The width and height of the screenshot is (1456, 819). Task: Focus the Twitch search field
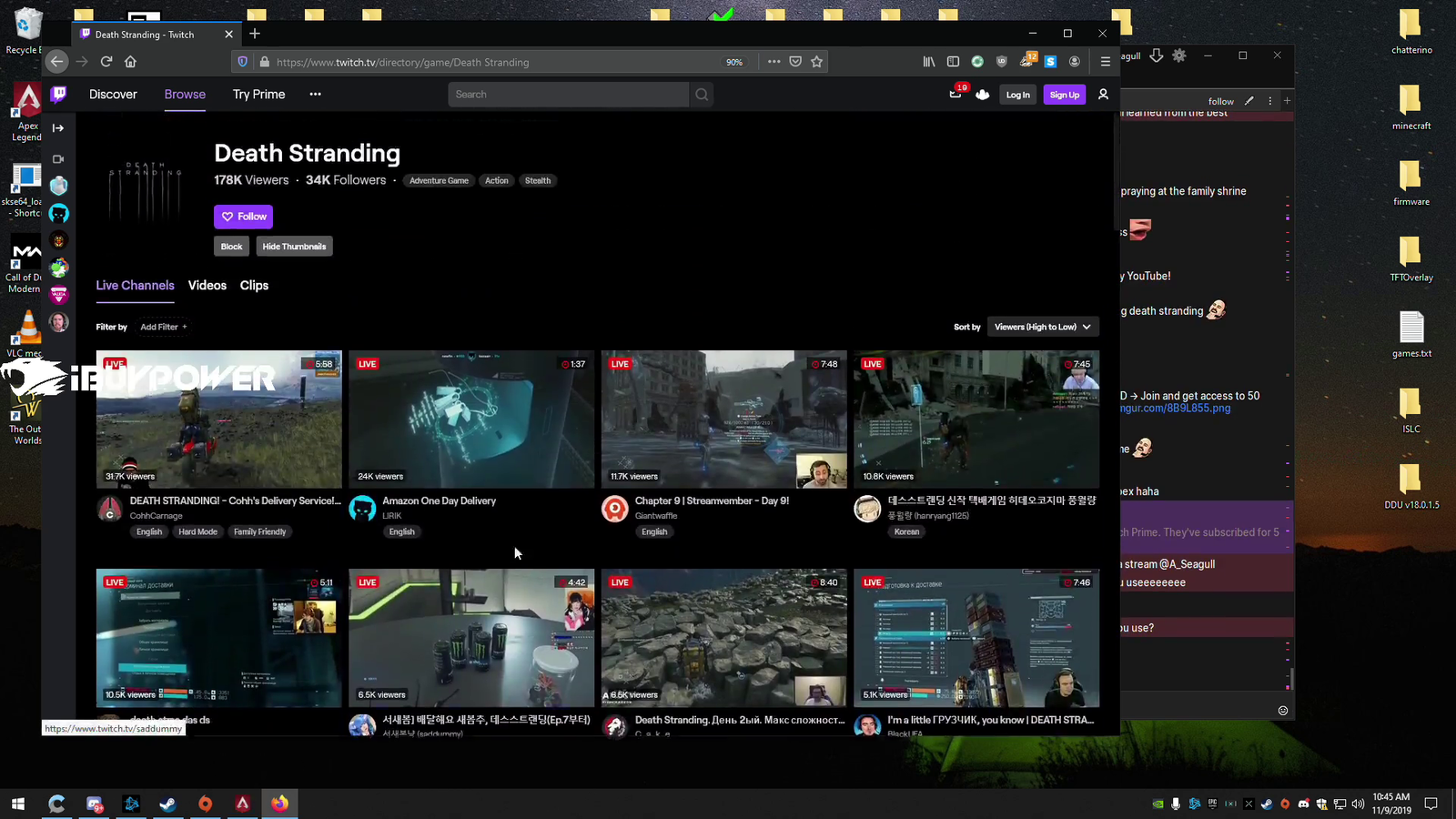[569, 95]
